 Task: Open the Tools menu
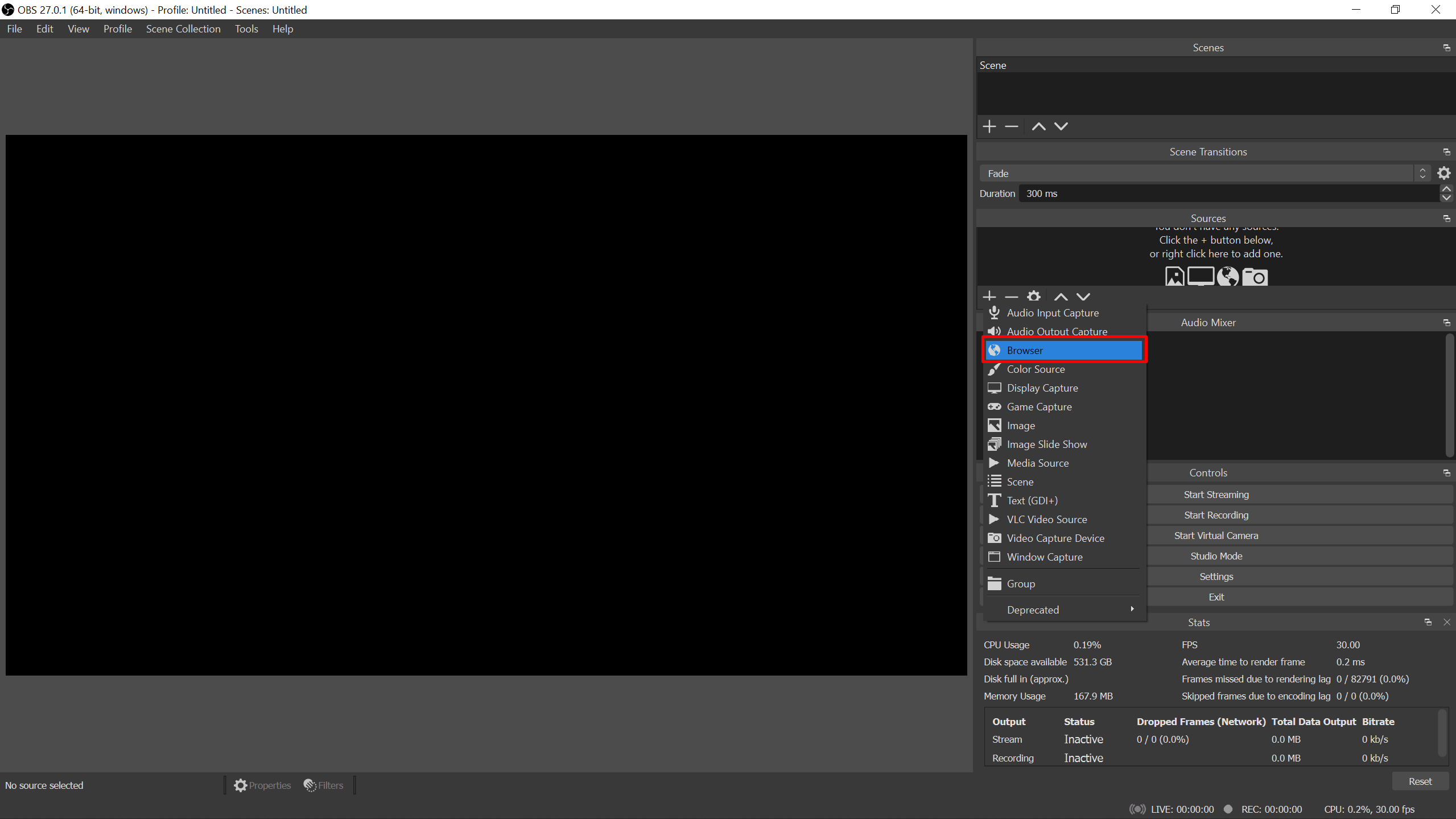tap(246, 28)
